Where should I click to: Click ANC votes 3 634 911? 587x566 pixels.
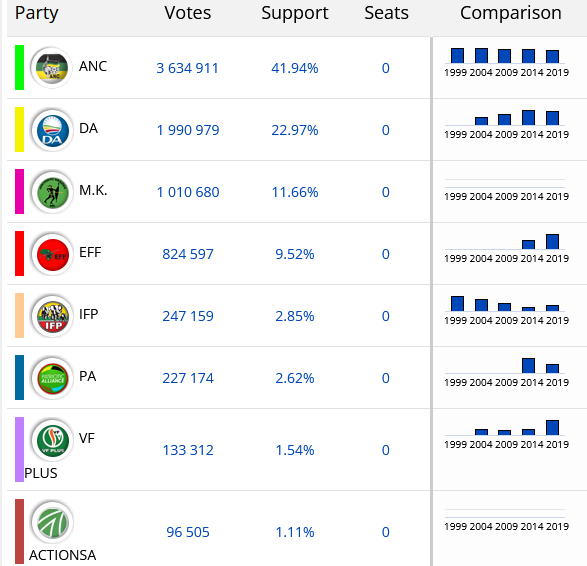click(187, 68)
